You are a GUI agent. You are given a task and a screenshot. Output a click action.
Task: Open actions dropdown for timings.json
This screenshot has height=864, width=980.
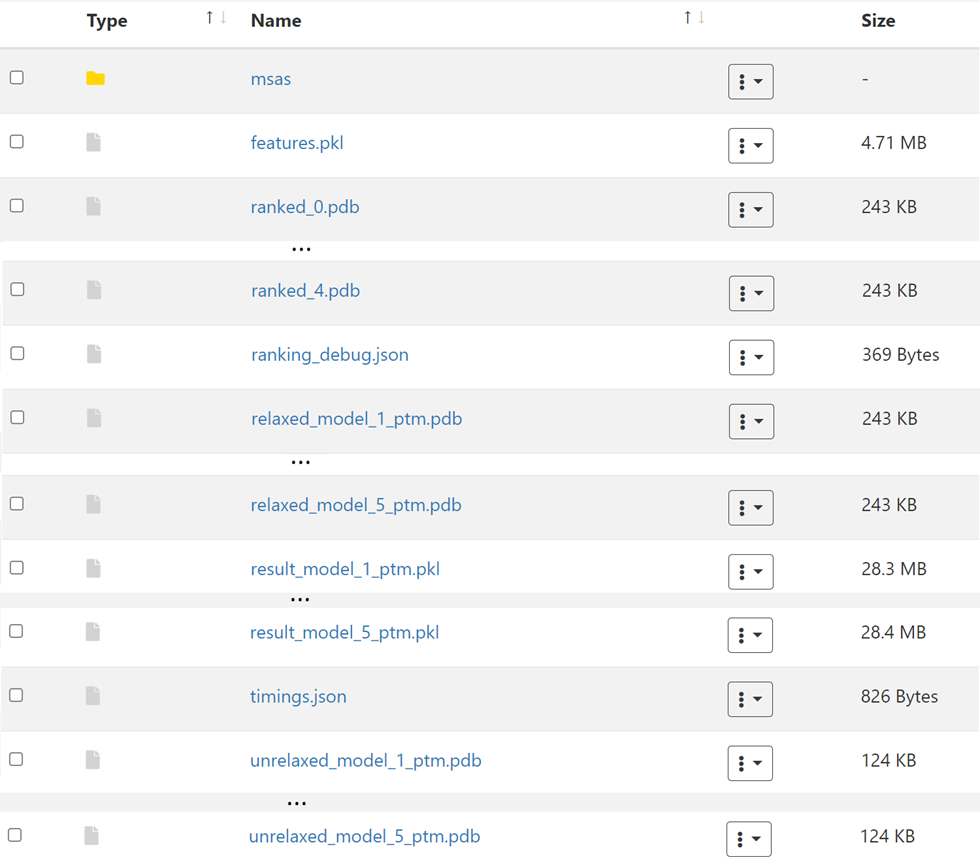750,699
